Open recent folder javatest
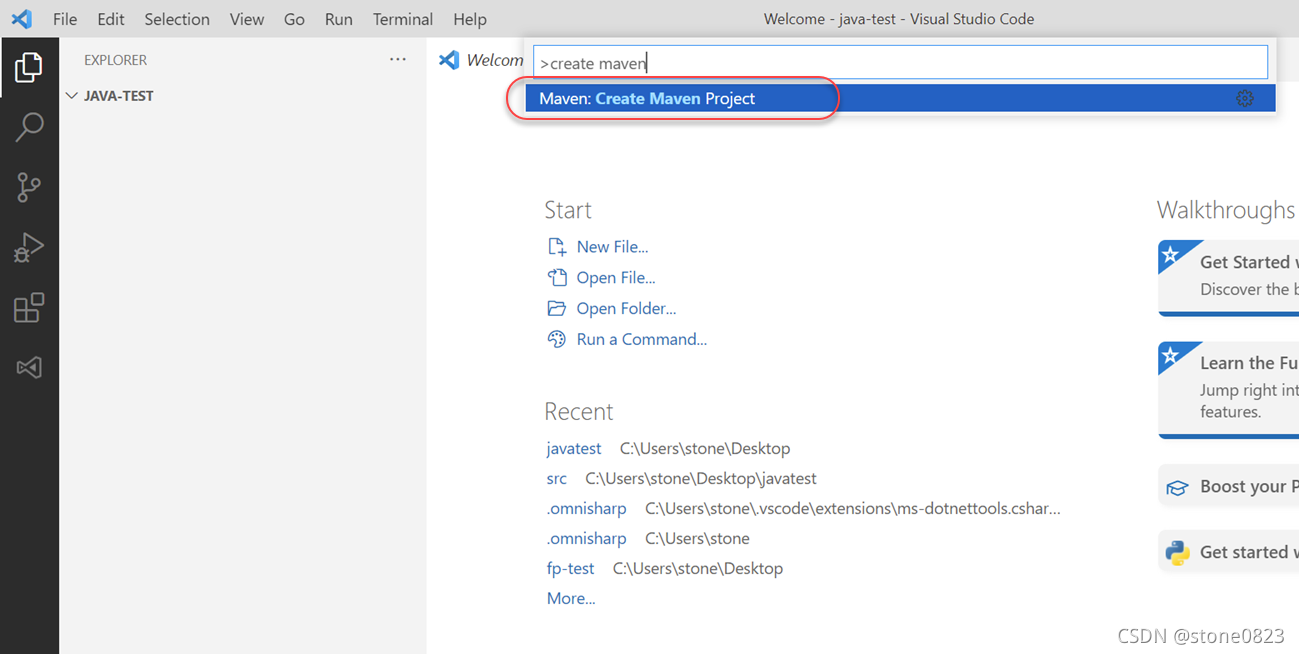Viewport: 1299px width, 654px height. [574, 448]
